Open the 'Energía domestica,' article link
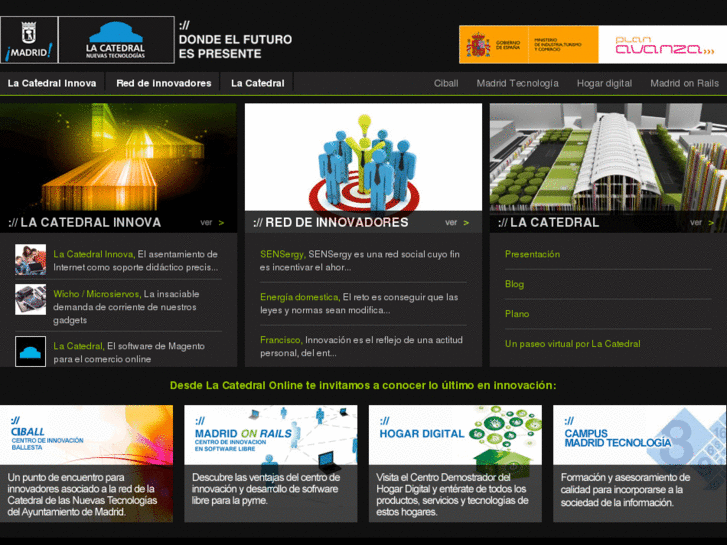 (300, 297)
